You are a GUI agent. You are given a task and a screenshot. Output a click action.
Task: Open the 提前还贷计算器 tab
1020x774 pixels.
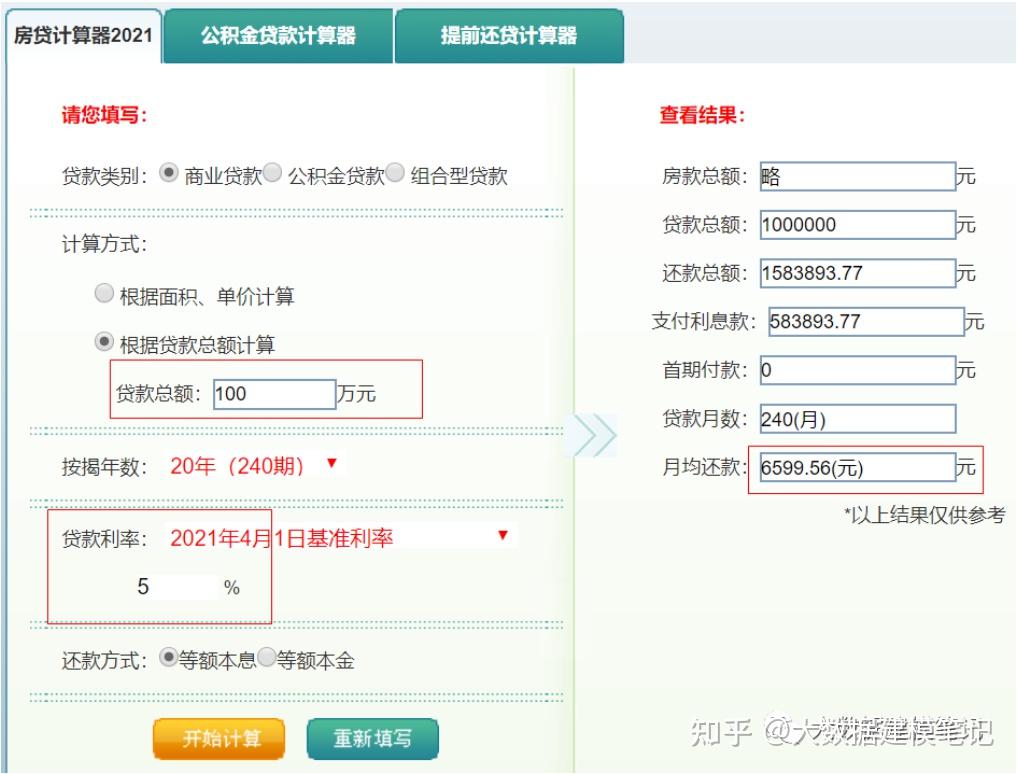coord(510,32)
